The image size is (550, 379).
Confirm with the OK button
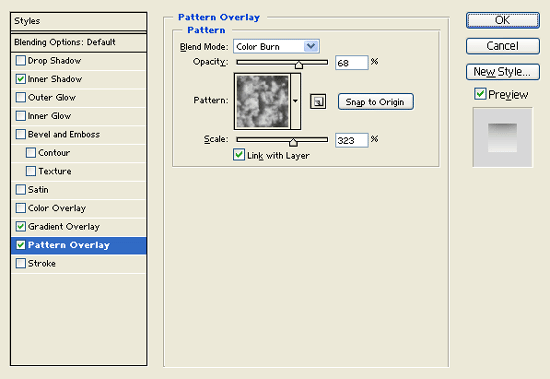503,20
